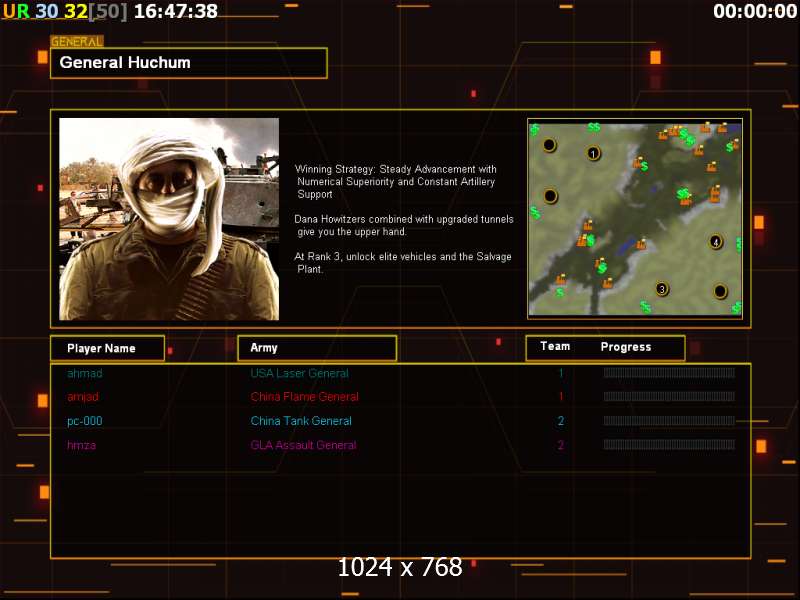This screenshot has height=600, width=800.
Task: Click the 00:00:00 elapsed timer
Action: coord(755,11)
